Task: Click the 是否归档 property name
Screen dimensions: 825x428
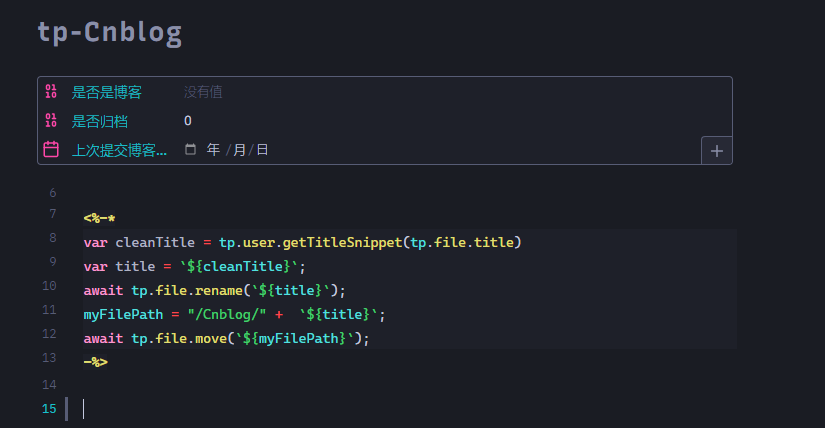Action: [100, 121]
